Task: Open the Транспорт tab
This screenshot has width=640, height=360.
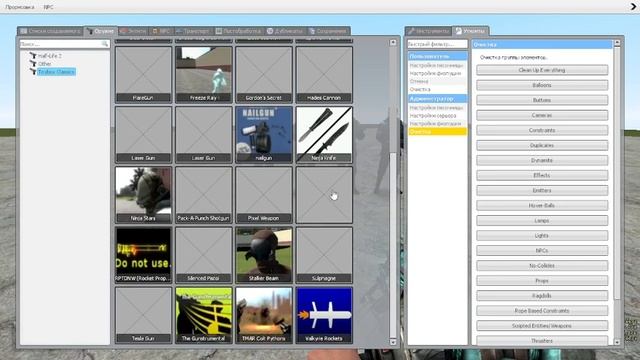Action: click(193, 31)
